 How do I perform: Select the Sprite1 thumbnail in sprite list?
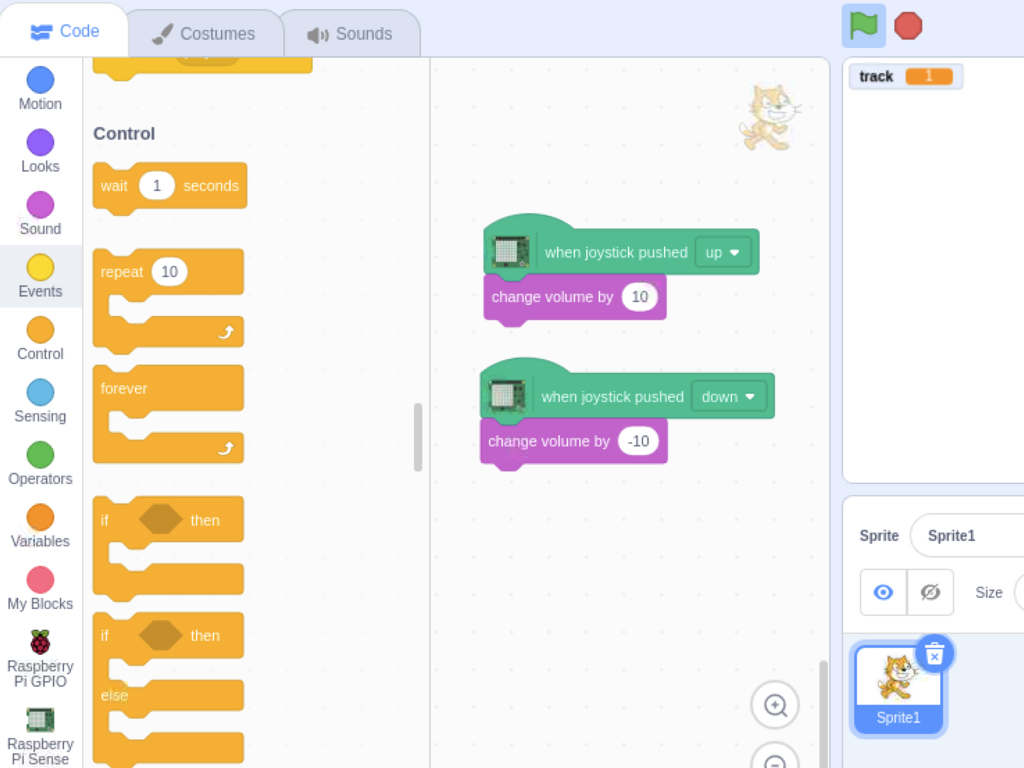[x=898, y=690]
